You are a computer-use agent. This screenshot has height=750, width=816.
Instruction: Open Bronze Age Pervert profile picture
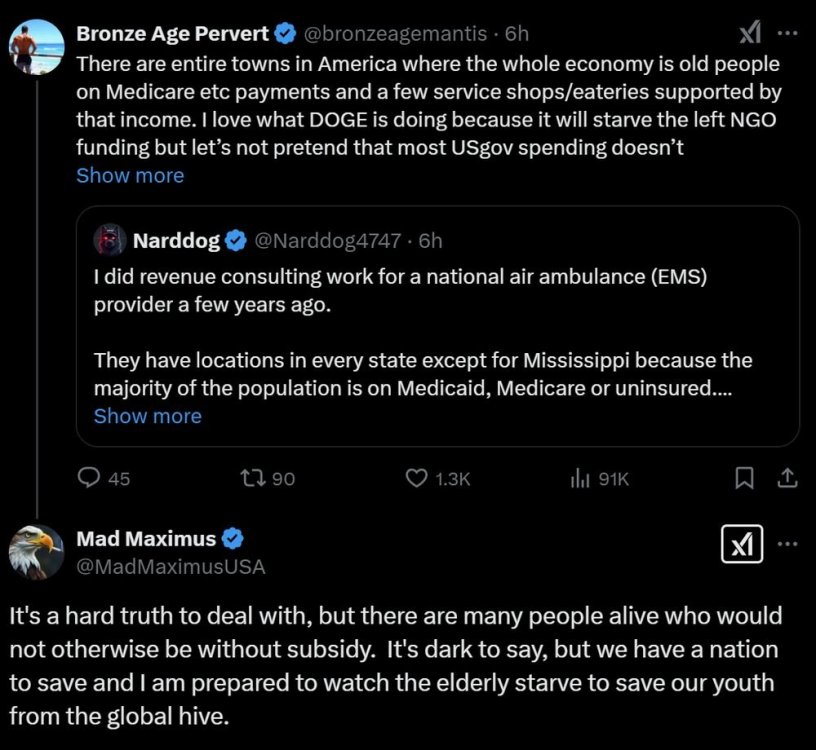coord(37,45)
